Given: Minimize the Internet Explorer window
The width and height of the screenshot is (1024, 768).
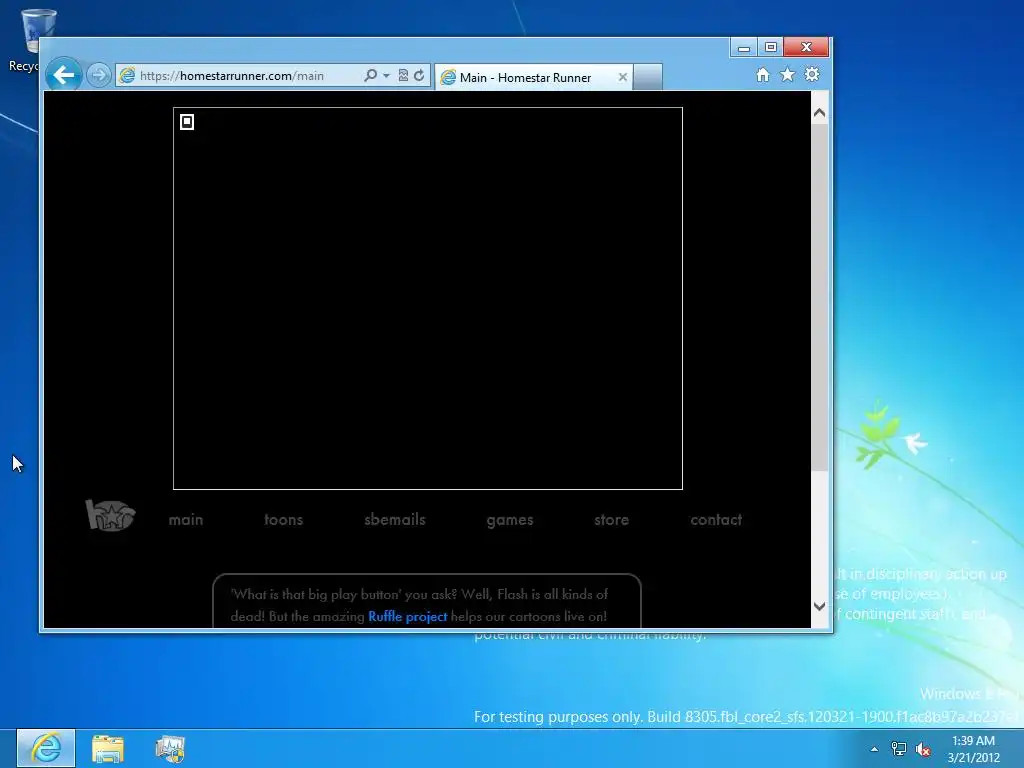Looking at the screenshot, I should point(743,48).
